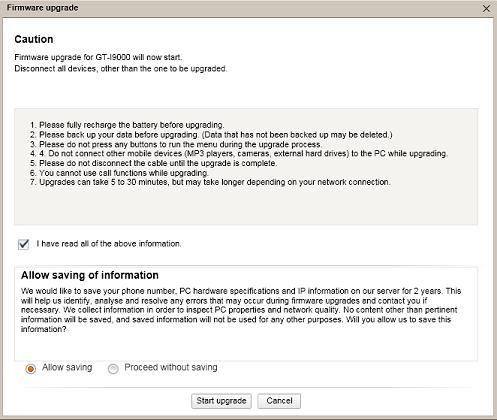497x420 pixels.
Task: Click item 1 about recharging the battery
Action: tap(127, 125)
